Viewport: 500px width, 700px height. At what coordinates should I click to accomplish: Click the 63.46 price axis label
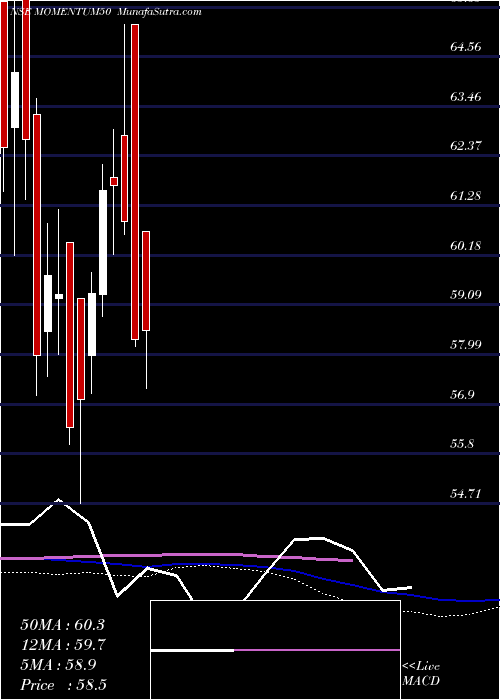[x=466, y=96]
